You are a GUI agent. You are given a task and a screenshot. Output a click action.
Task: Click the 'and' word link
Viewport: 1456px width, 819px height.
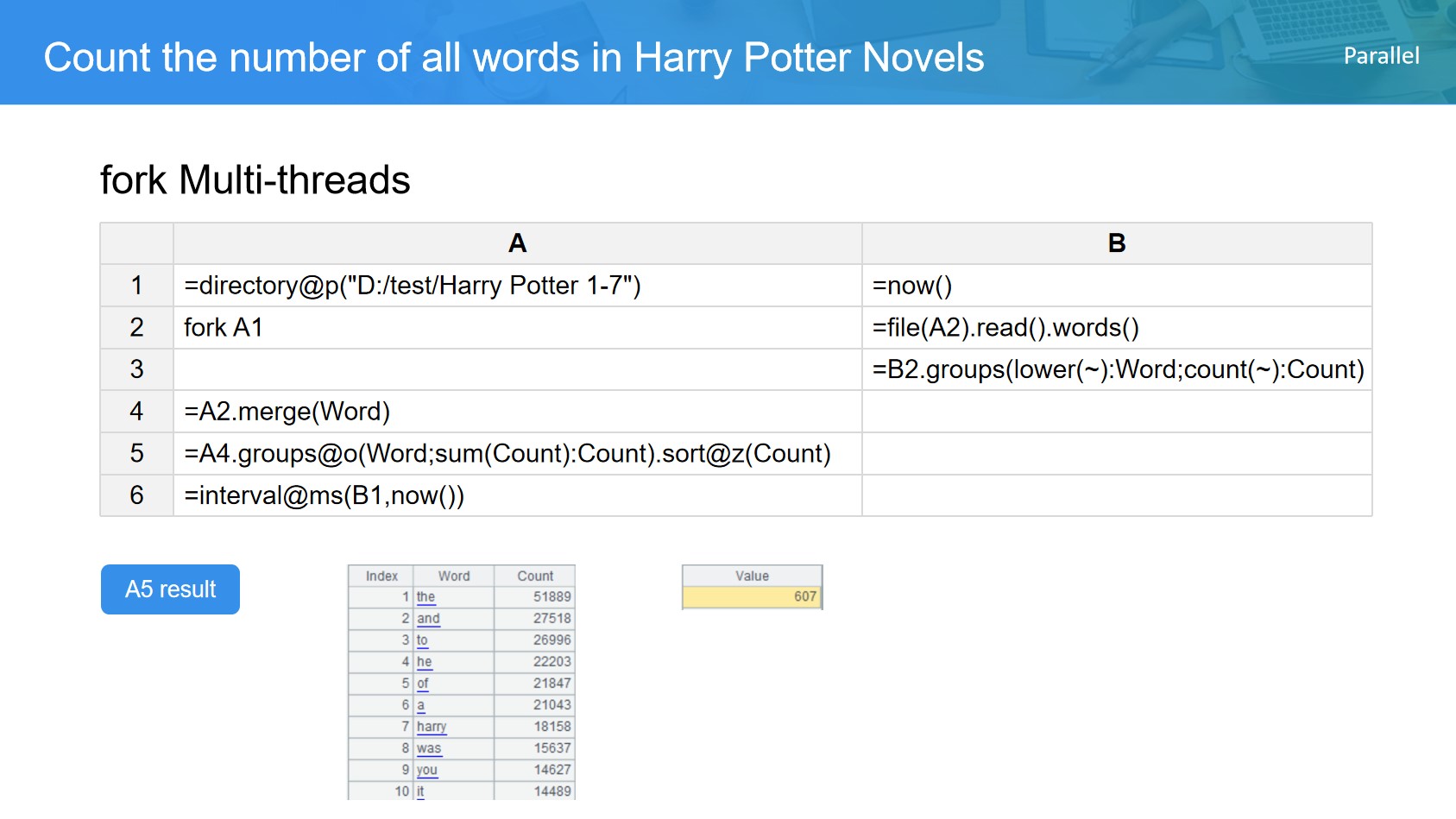coord(428,618)
